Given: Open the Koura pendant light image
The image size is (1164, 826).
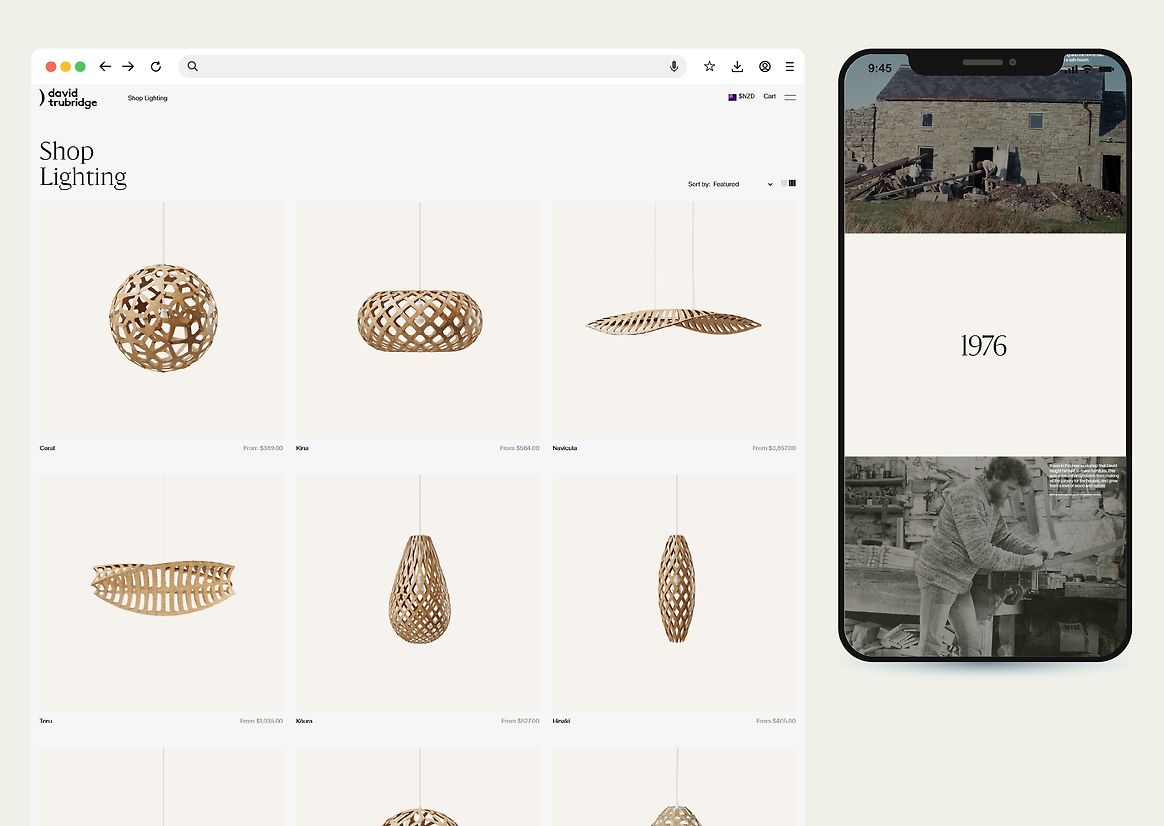Looking at the screenshot, I should coord(417,593).
